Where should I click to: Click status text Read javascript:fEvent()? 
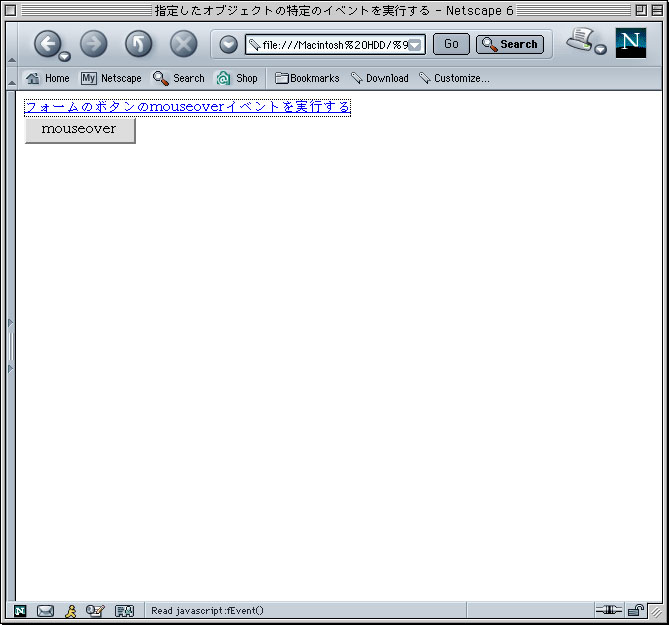pyautogui.click(x=207, y=610)
